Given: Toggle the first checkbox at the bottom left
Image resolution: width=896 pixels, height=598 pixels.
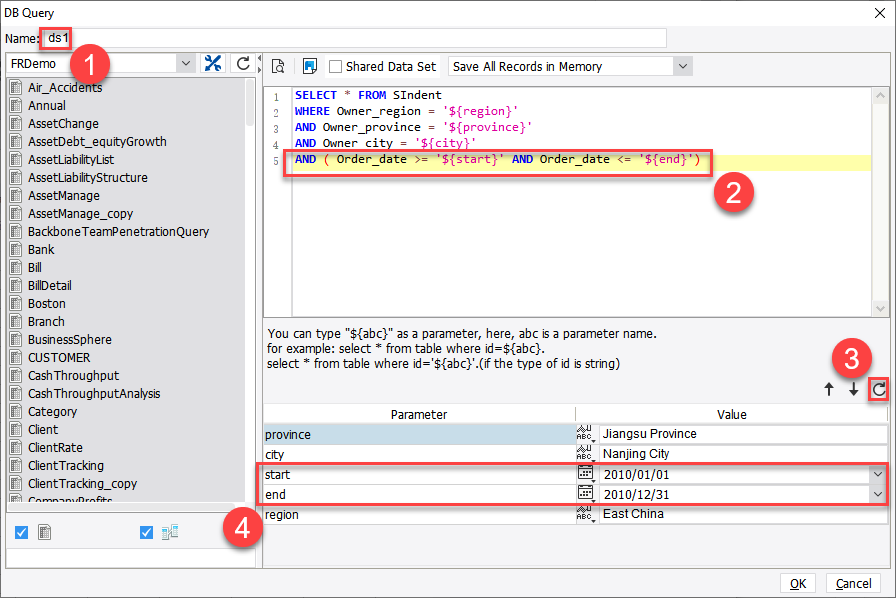Looking at the screenshot, I should (22, 532).
